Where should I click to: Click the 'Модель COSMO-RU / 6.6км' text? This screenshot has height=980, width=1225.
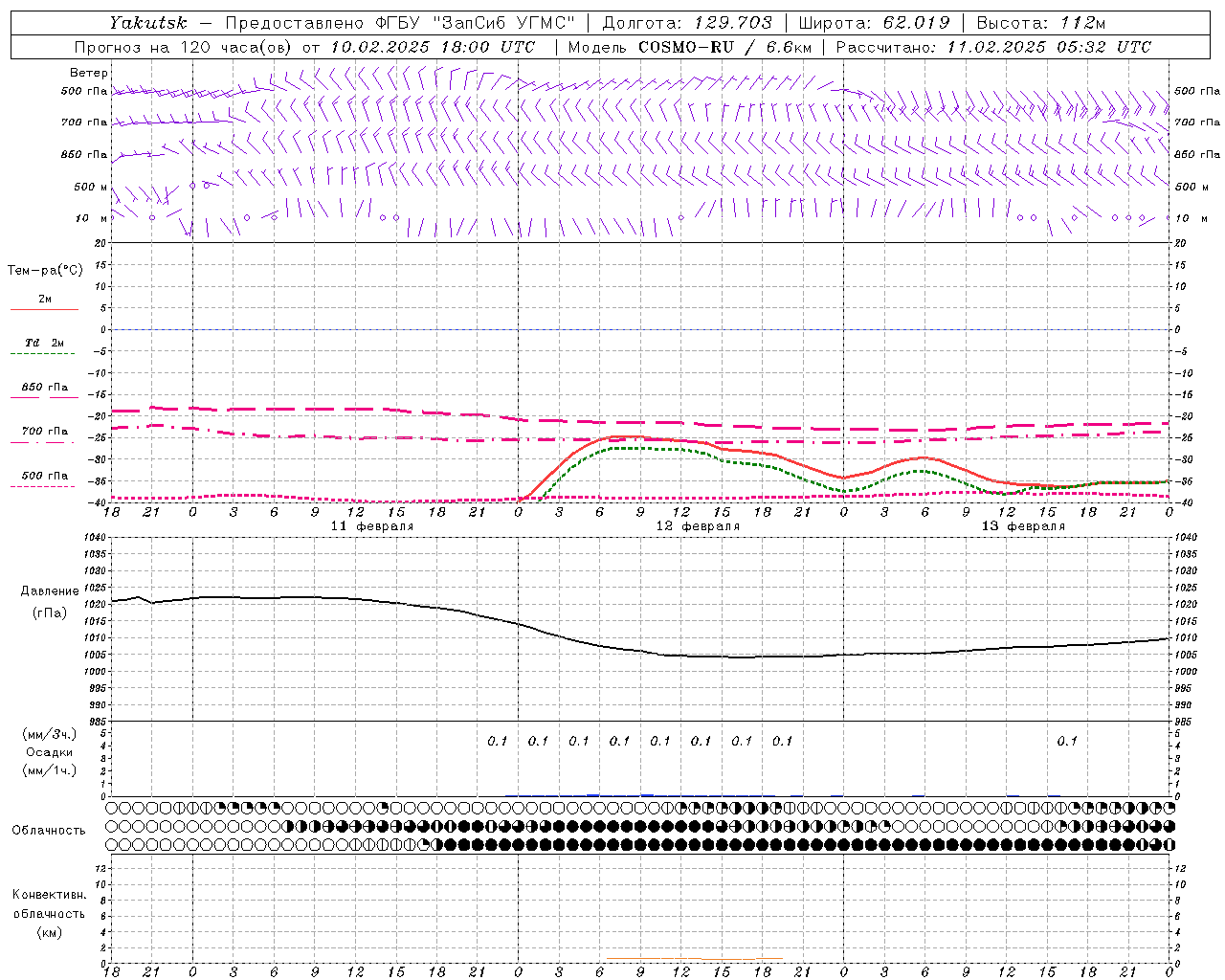tap(689, 47)
